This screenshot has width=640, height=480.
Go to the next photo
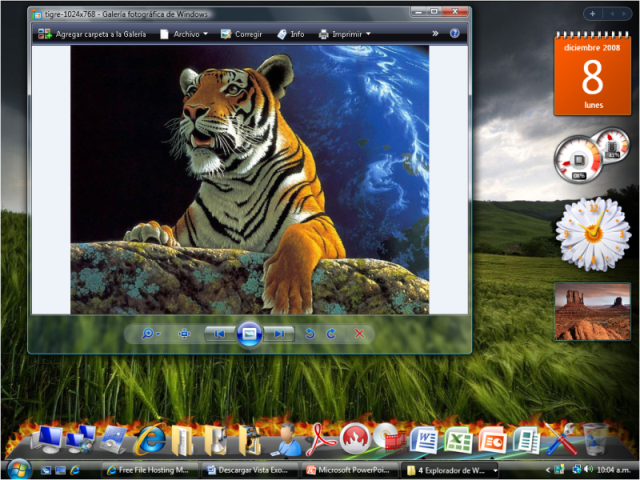[280, 333]
